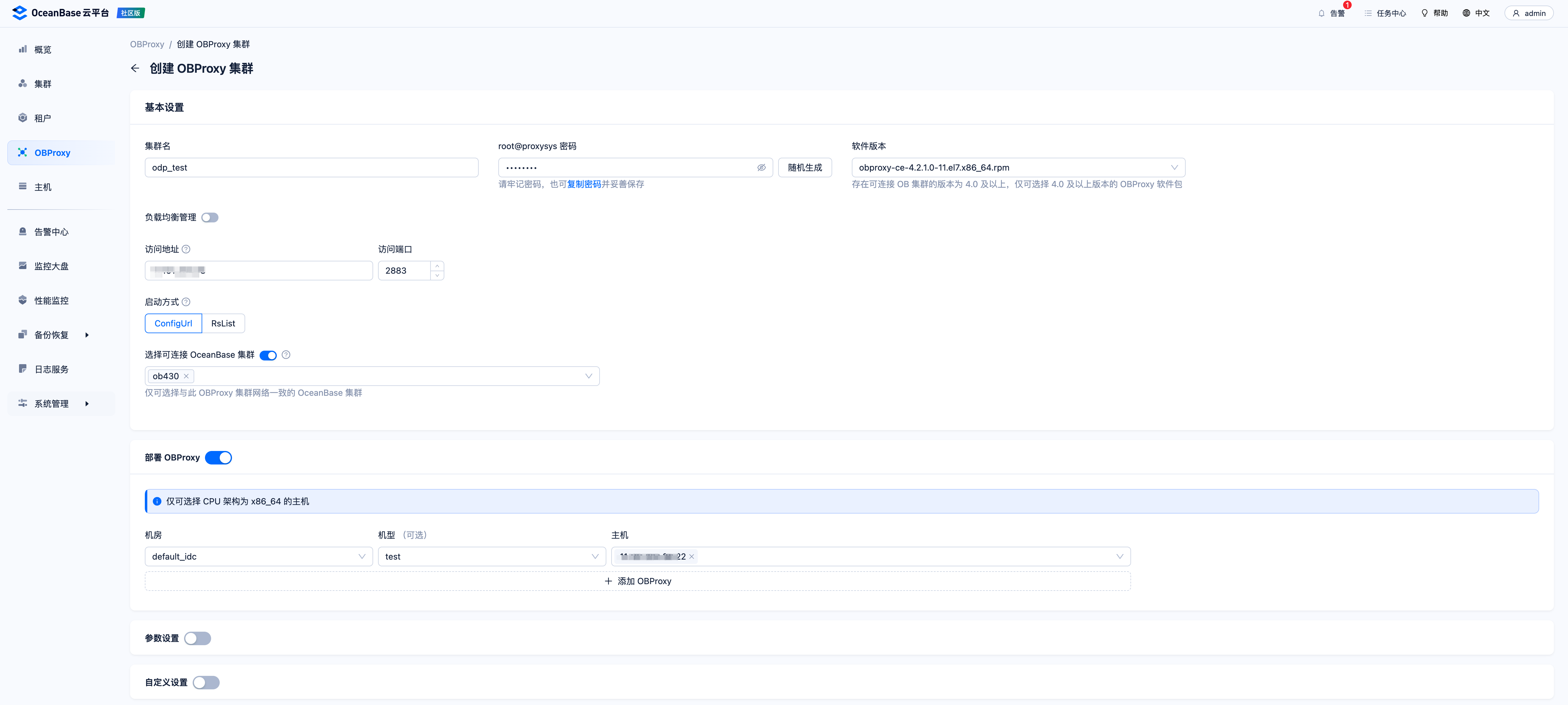
Task: Expand the 备份恢复 sidebar submenu
Action: coord(87,335)
